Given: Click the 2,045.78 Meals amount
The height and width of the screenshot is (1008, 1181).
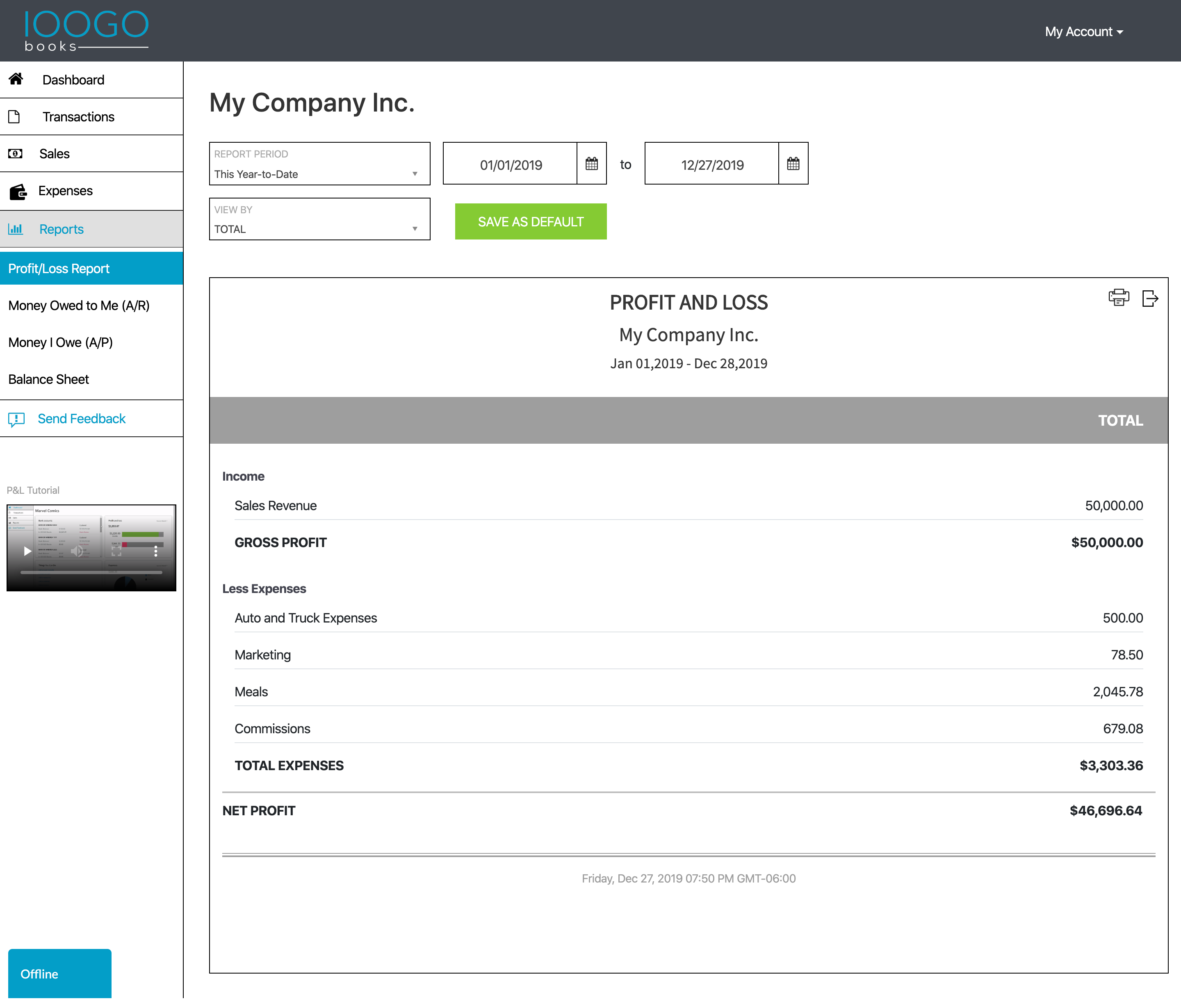Looking at the screenshot, I should click(1118, 691).
